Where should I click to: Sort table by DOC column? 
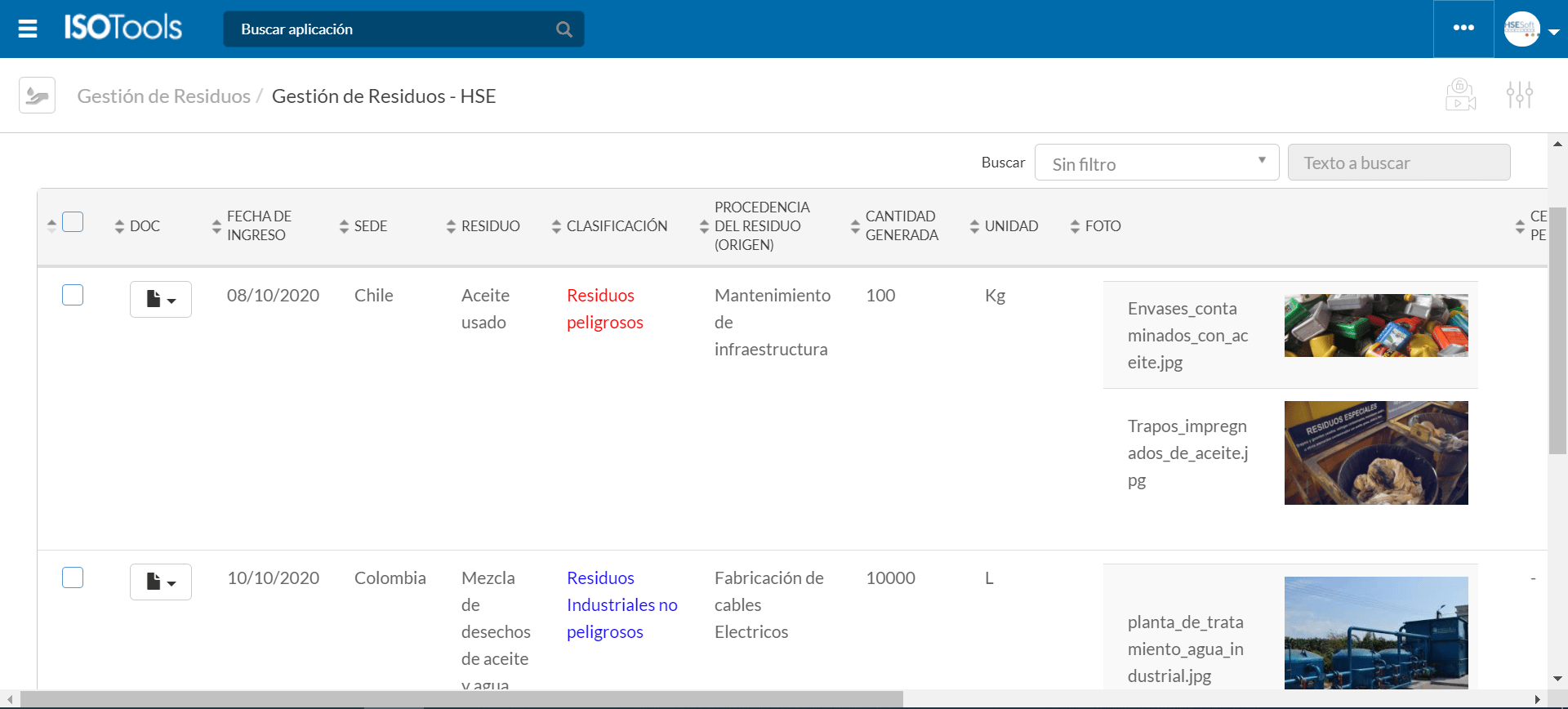[x=119, y=226]
